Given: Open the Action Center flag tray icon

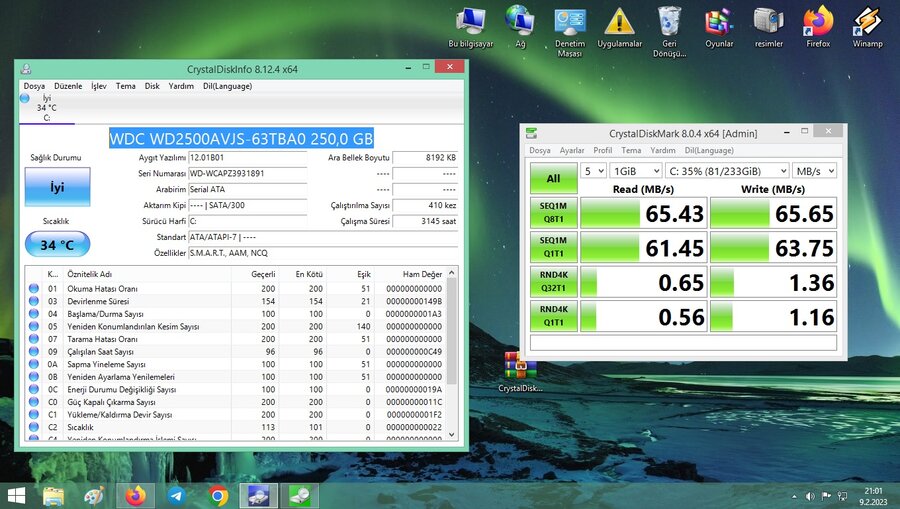Looking at the screenshot, I should click(826, 496).
